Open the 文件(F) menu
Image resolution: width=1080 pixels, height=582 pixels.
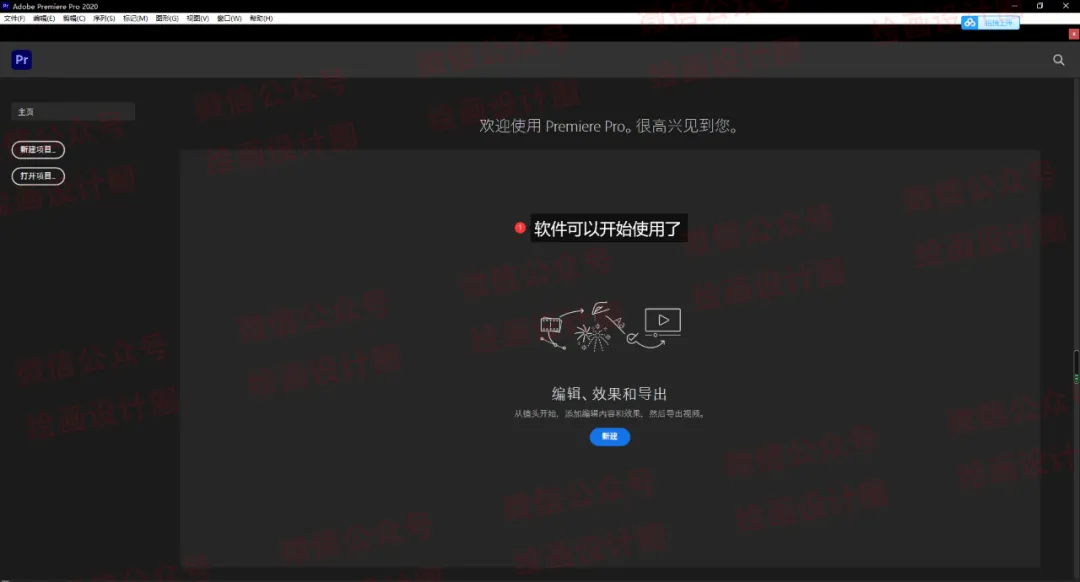(x=14, y=19)
